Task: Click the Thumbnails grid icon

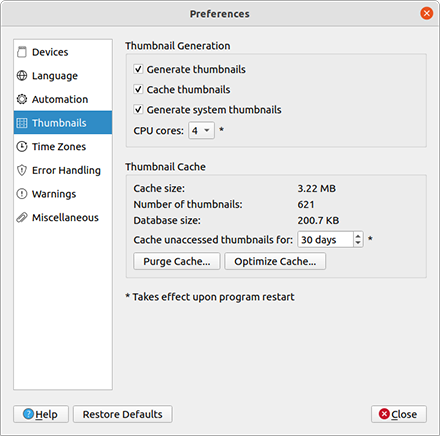Action: click(22, 123)
